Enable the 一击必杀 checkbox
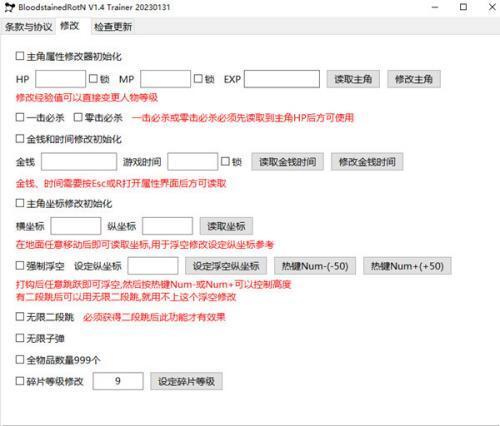This screenshot has width=500, height=426. point(20,117)
